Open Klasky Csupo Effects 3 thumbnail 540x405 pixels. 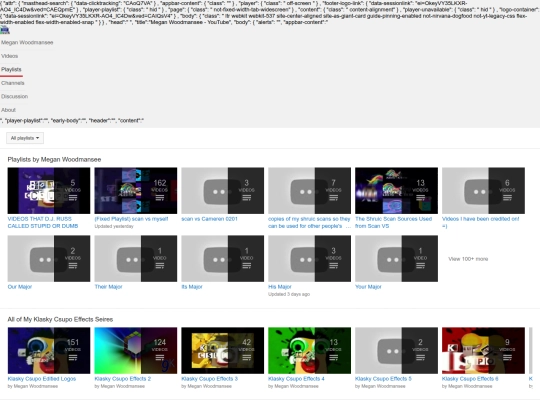click(x=222, y=351)
